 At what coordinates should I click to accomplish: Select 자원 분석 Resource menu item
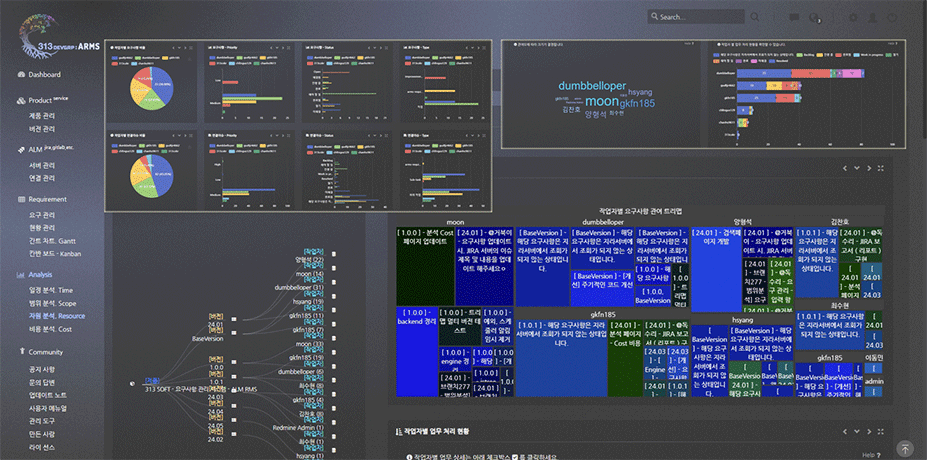56,314
